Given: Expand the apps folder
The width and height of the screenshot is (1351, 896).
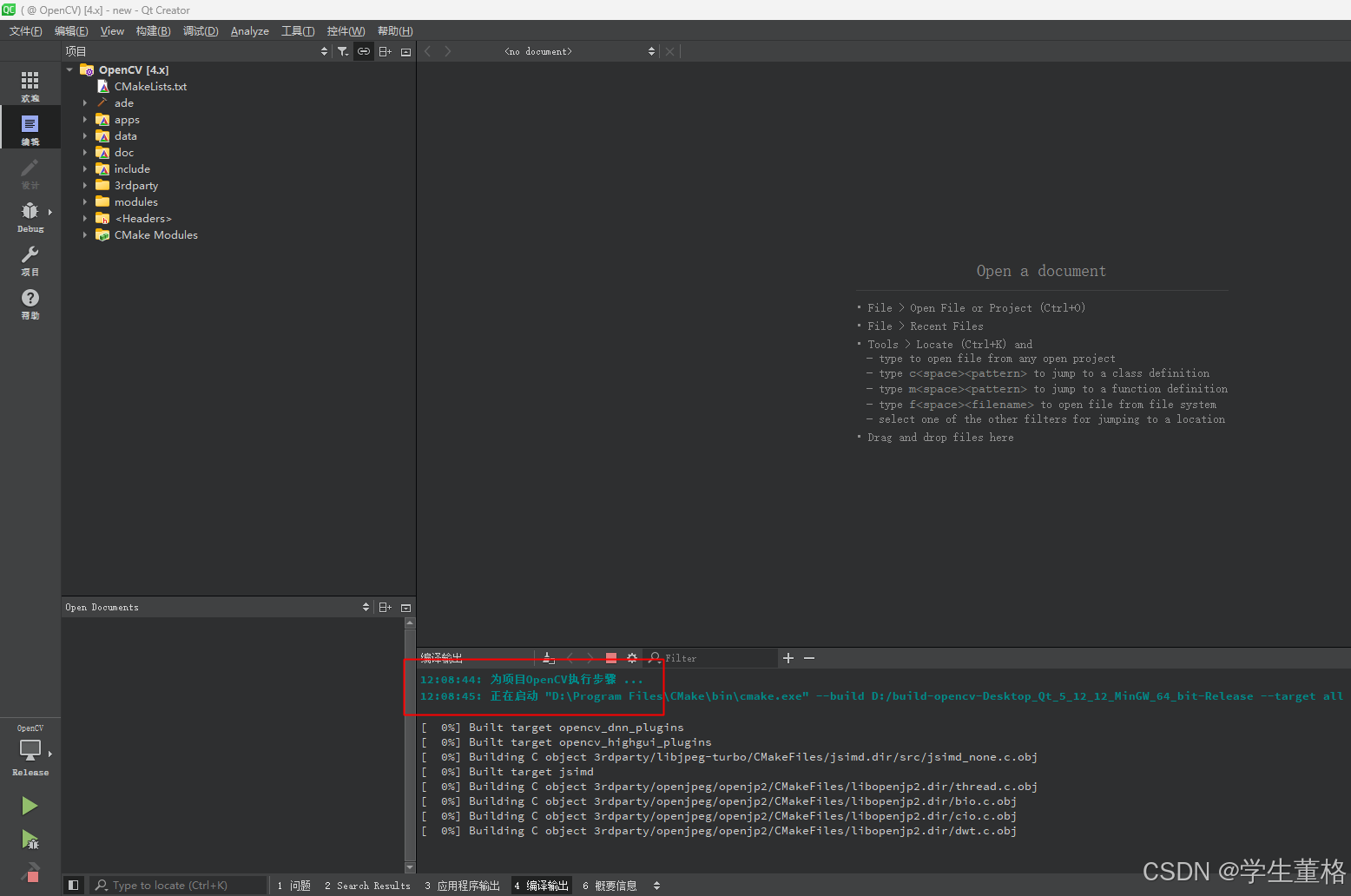Looking at the screenshot, I should click(85, 119).
